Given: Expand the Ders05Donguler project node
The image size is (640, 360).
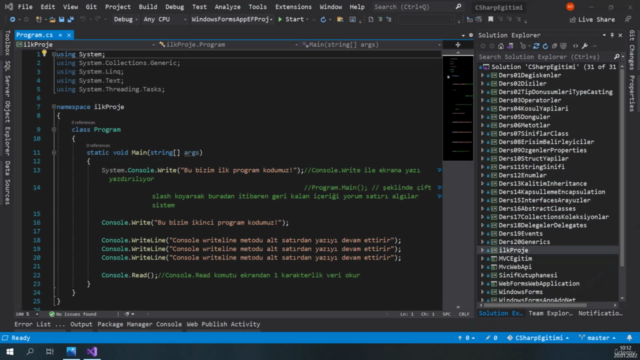Looking at the screenshot, I should [482, 117].
